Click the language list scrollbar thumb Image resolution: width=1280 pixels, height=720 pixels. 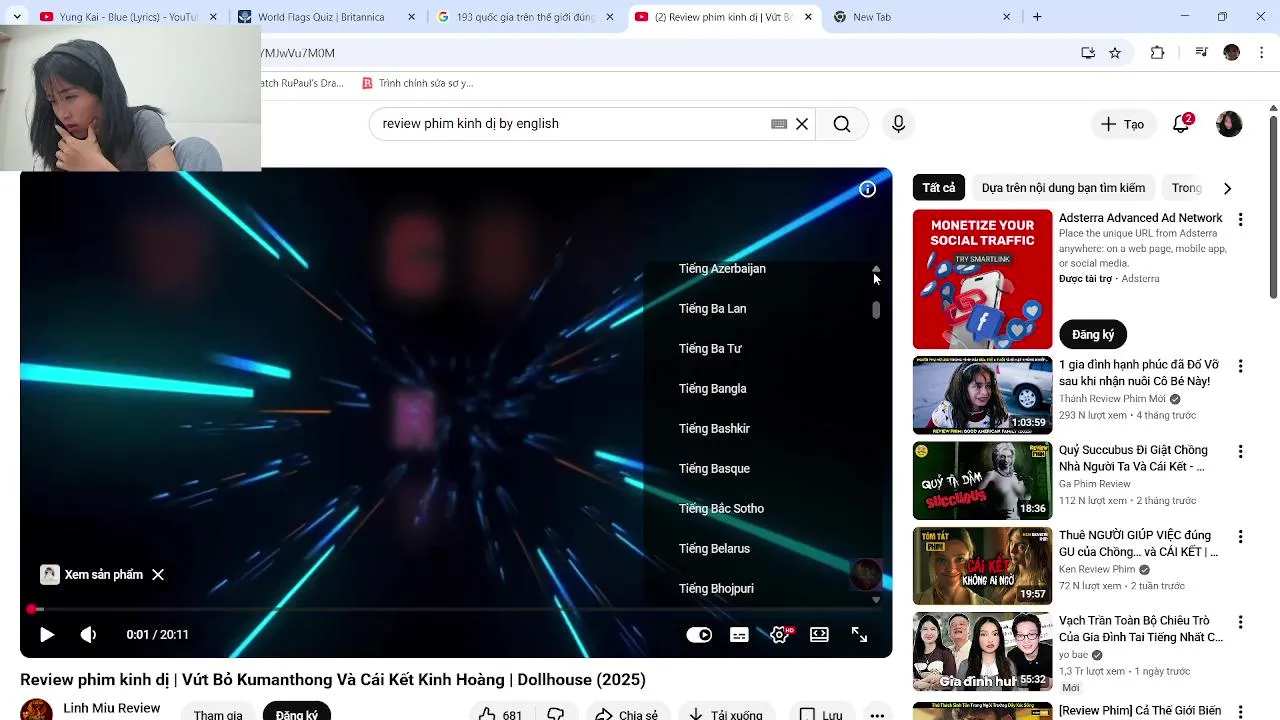click(x=876, y=310)
